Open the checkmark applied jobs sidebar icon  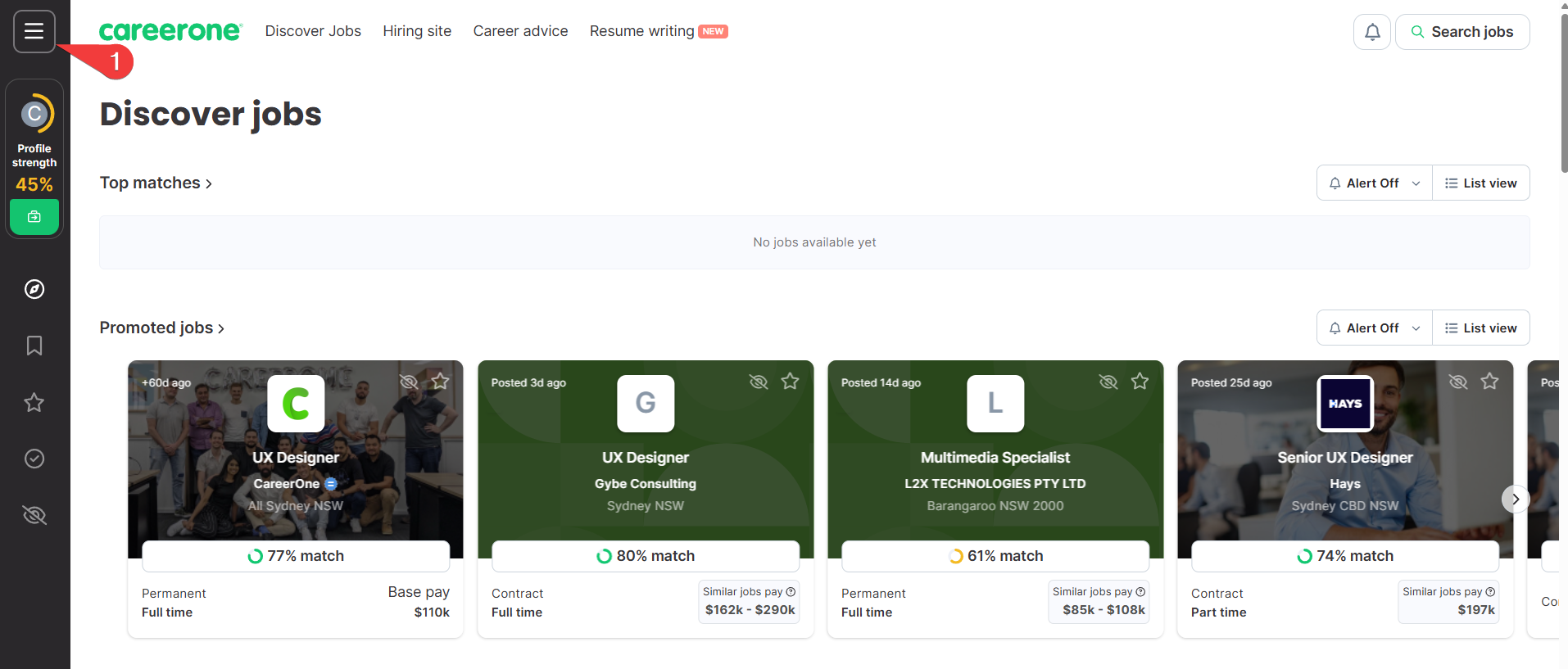34,459
